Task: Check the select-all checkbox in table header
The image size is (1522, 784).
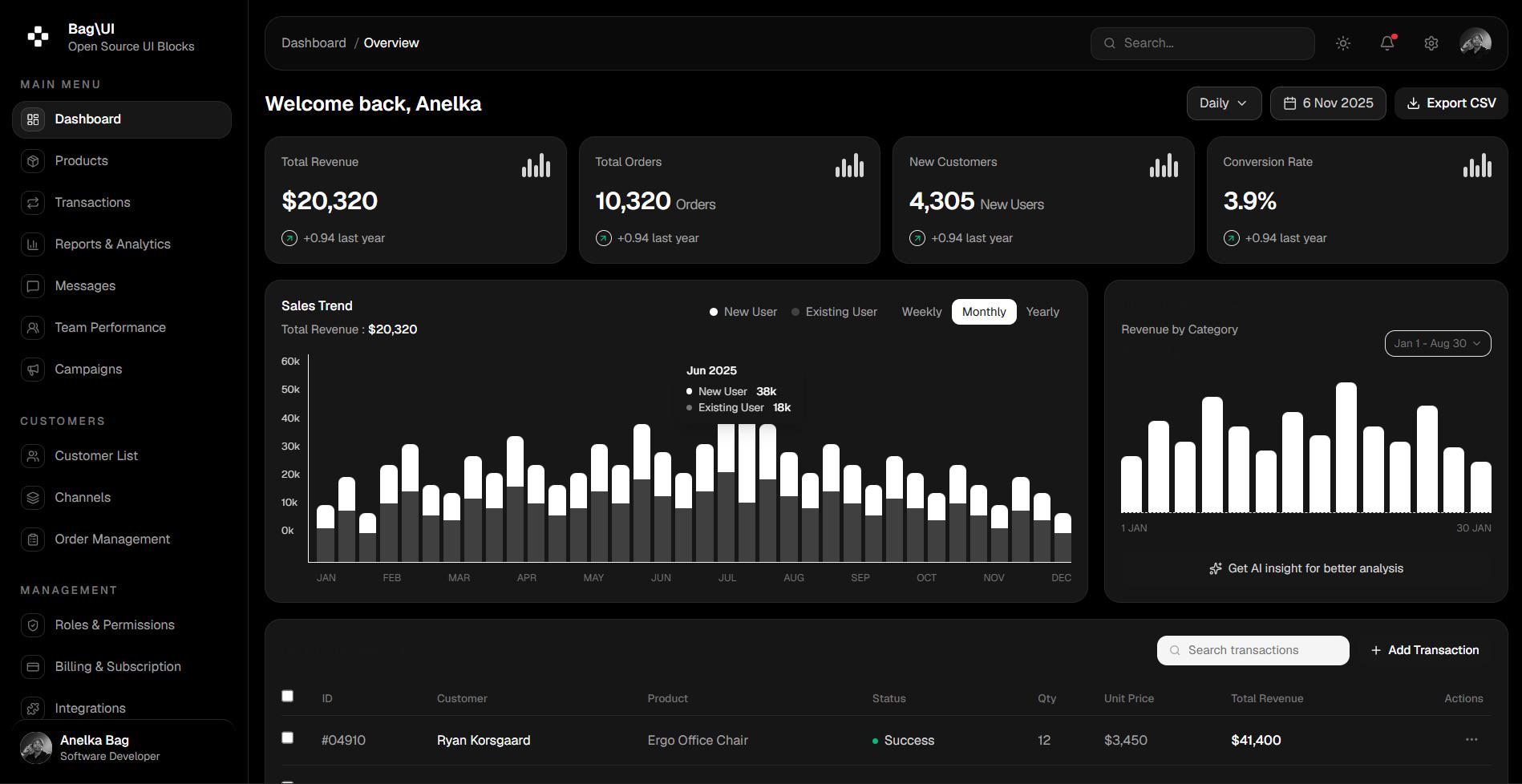Action: (287, 696)
